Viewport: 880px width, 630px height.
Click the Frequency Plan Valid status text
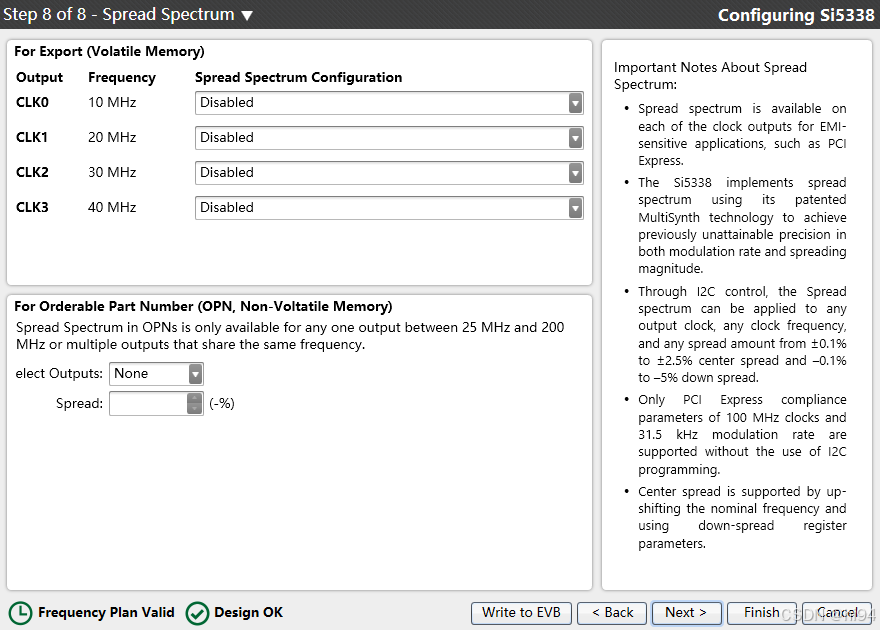[x=106, y=613]
